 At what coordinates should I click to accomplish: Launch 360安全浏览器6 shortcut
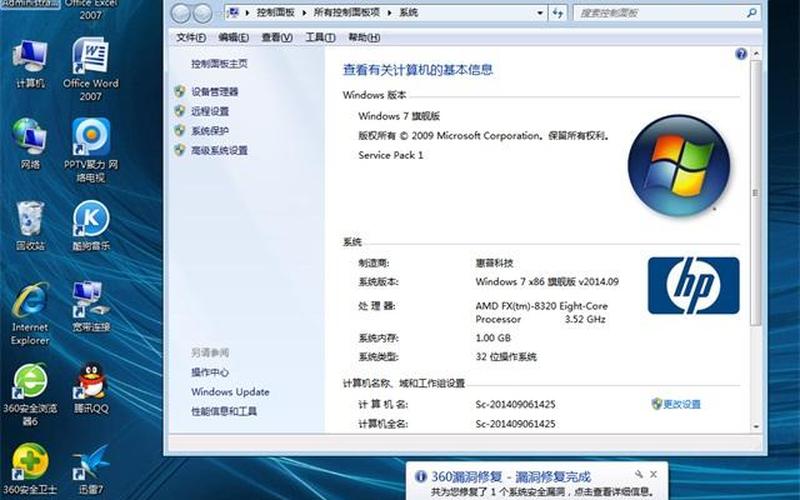[30, 394]
